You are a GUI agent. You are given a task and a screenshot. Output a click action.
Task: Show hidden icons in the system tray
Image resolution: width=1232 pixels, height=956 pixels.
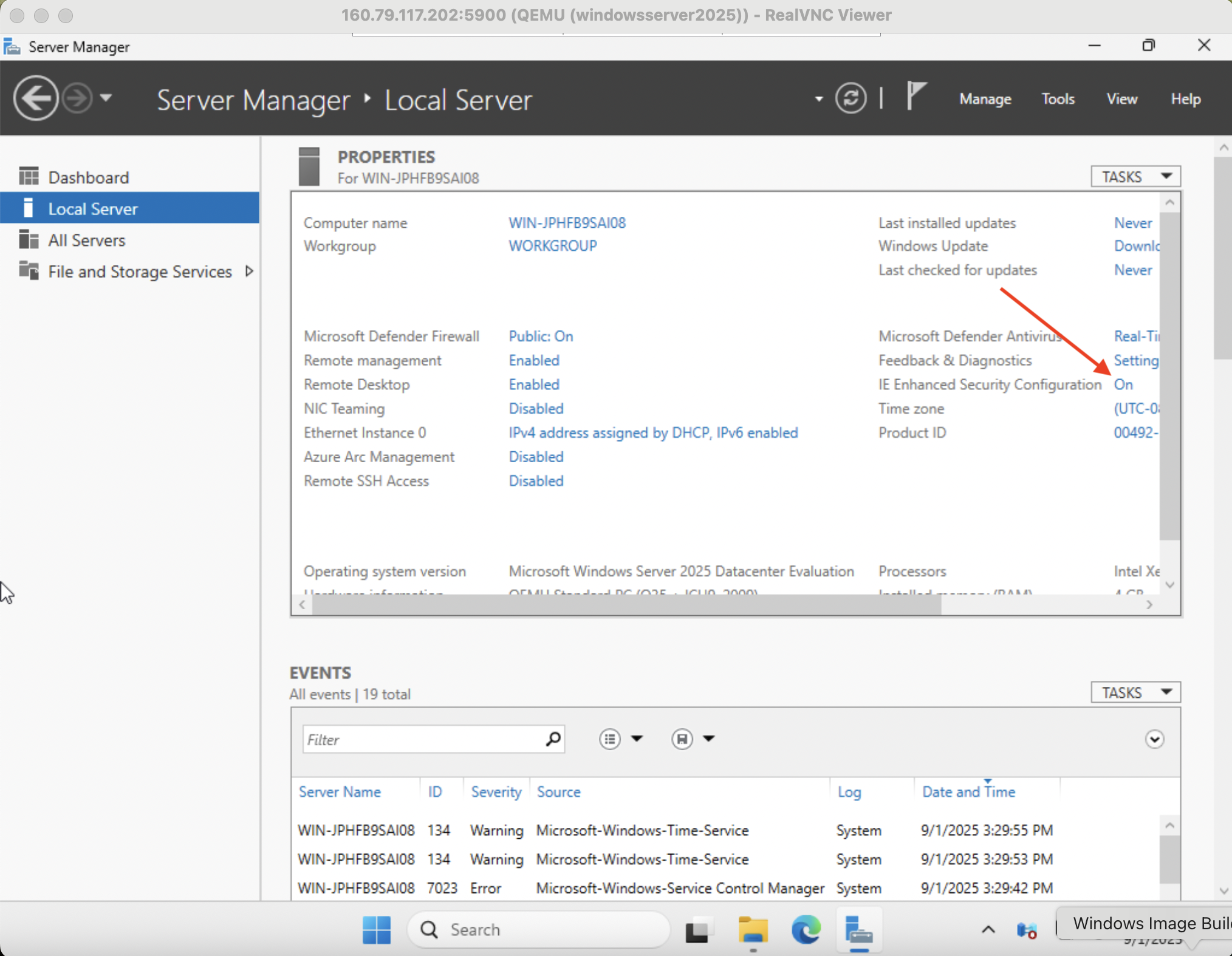(988, 930)
